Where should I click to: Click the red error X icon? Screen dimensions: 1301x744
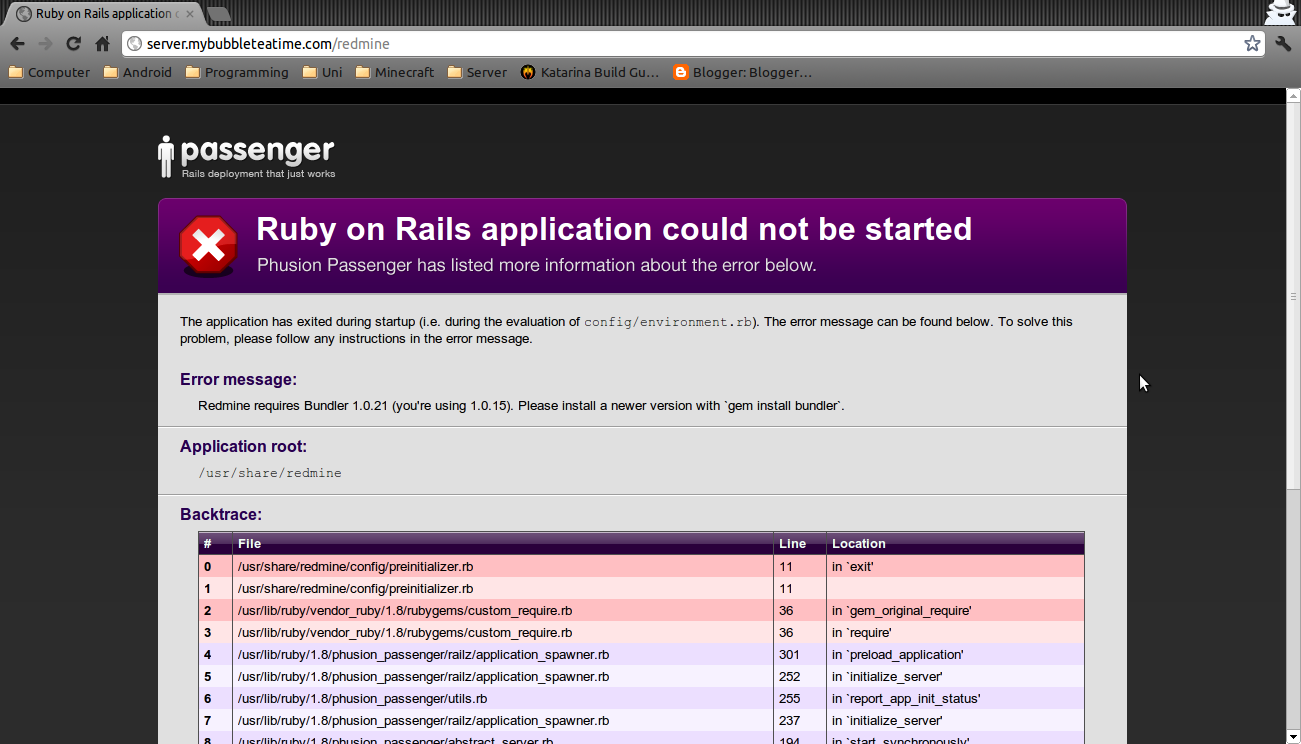(208, 245)
